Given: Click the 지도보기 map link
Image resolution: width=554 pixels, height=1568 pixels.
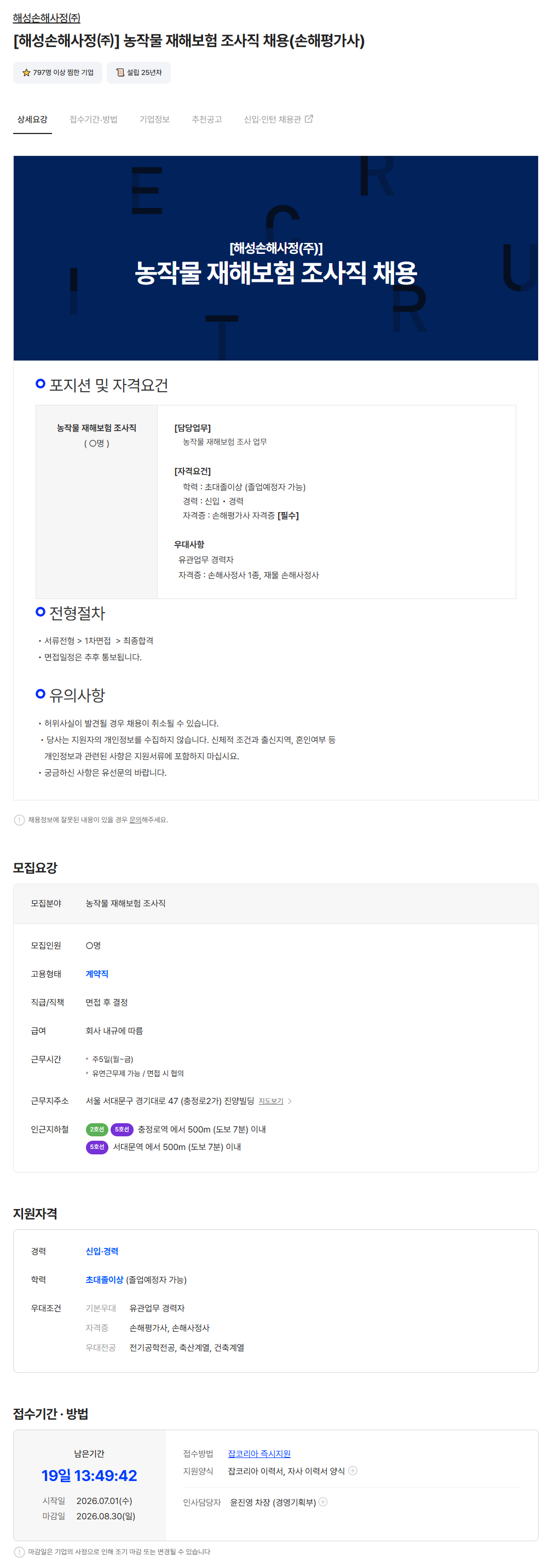Looking at the screenshot, I should click(270, 1101).
